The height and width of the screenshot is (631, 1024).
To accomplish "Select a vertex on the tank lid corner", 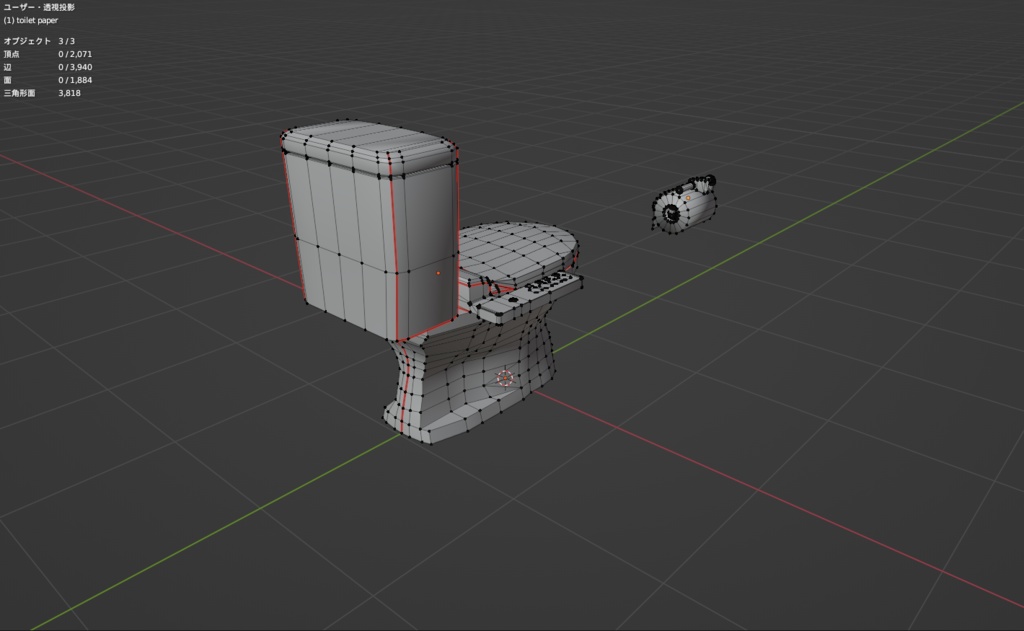I will click(287, 135).
